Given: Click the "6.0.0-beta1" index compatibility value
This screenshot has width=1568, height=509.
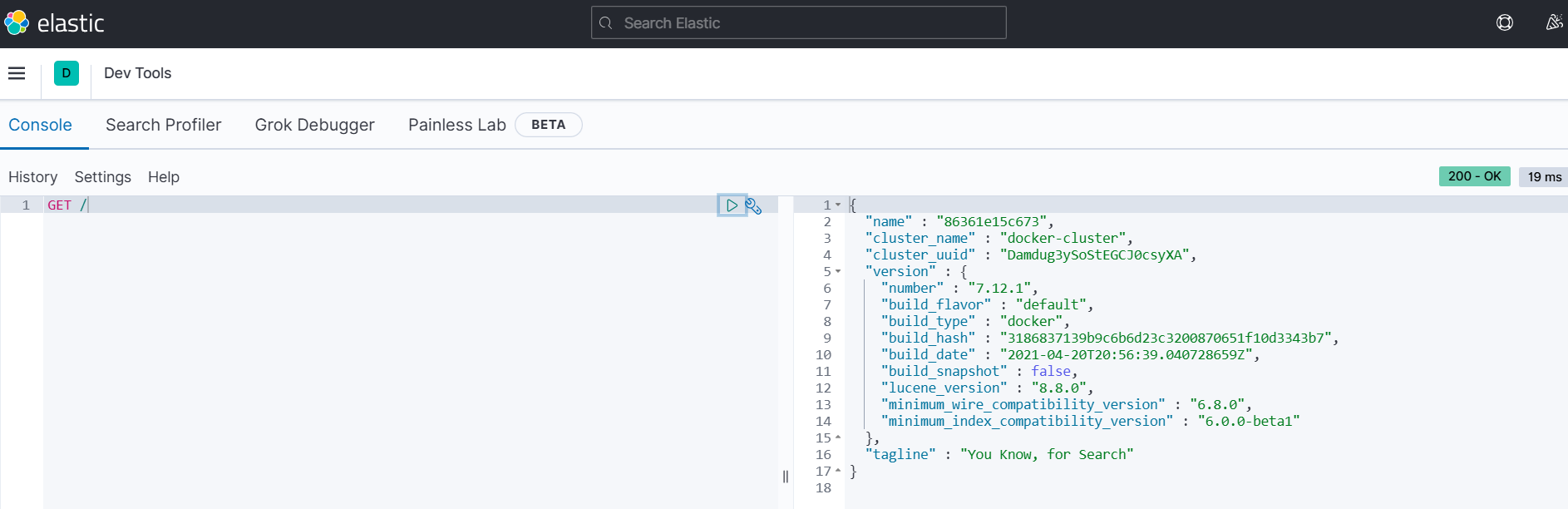Looking at the screenshot, I should [1249, 421].
